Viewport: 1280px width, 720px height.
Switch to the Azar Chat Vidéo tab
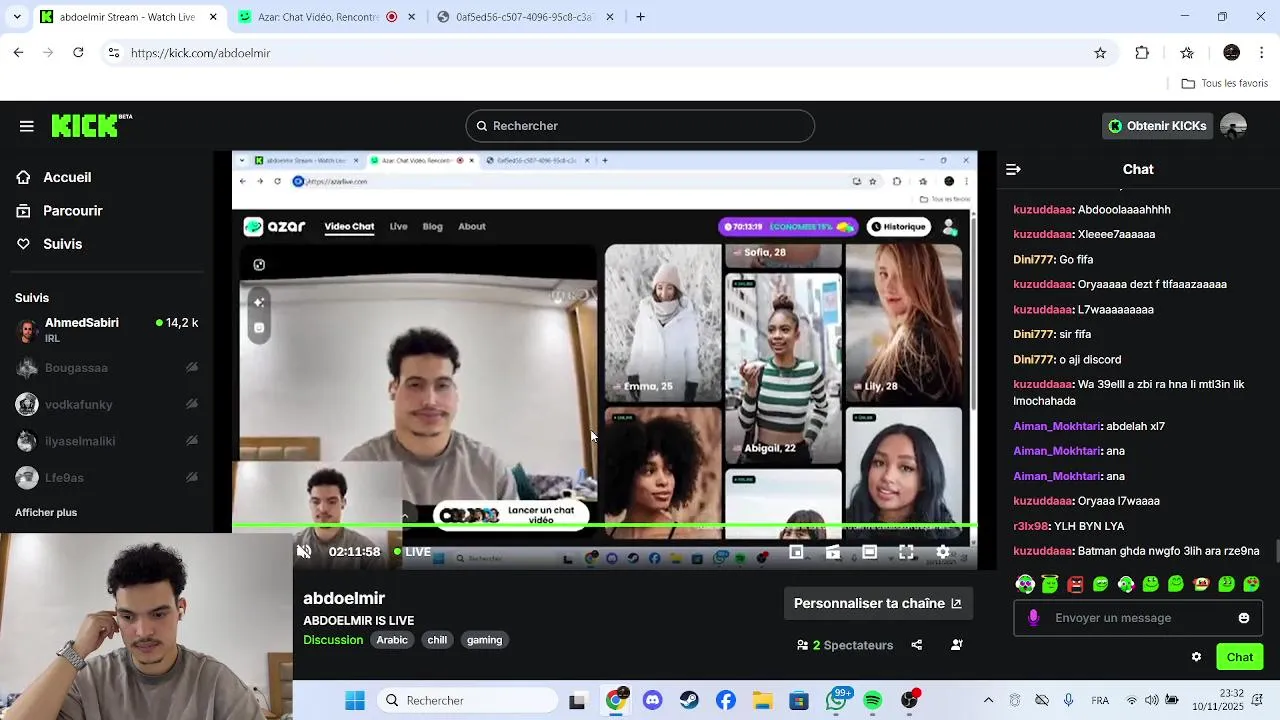click(326, 17)
